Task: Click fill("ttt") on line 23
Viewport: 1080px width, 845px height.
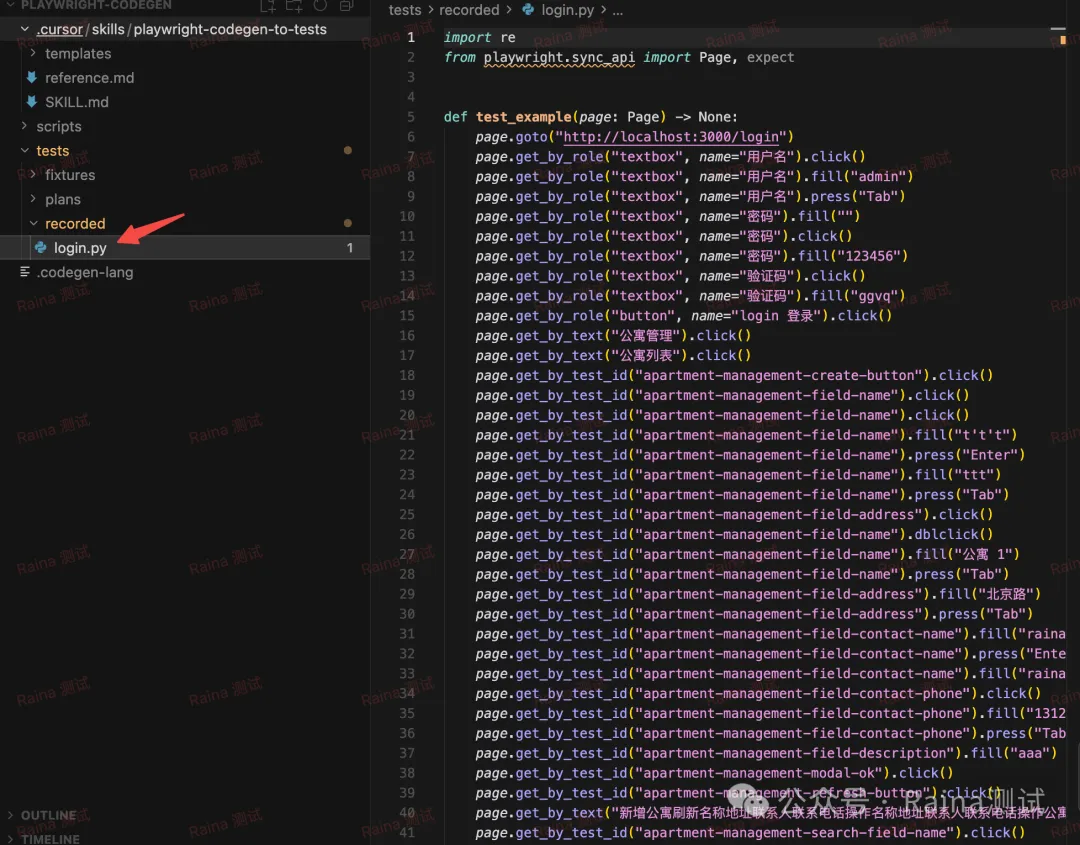Action: 957,475
